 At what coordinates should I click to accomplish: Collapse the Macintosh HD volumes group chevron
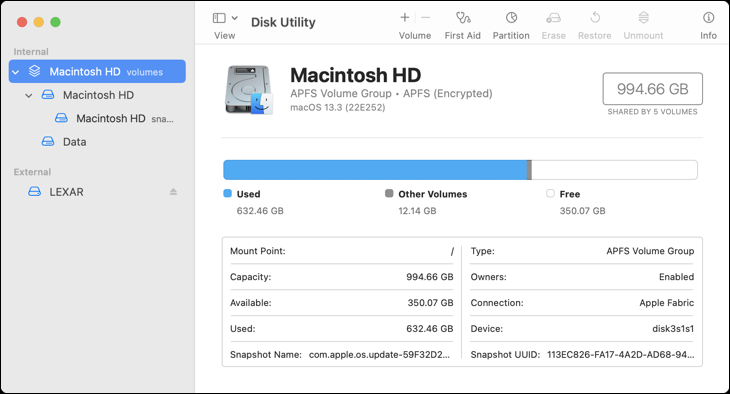click(15, 72)
